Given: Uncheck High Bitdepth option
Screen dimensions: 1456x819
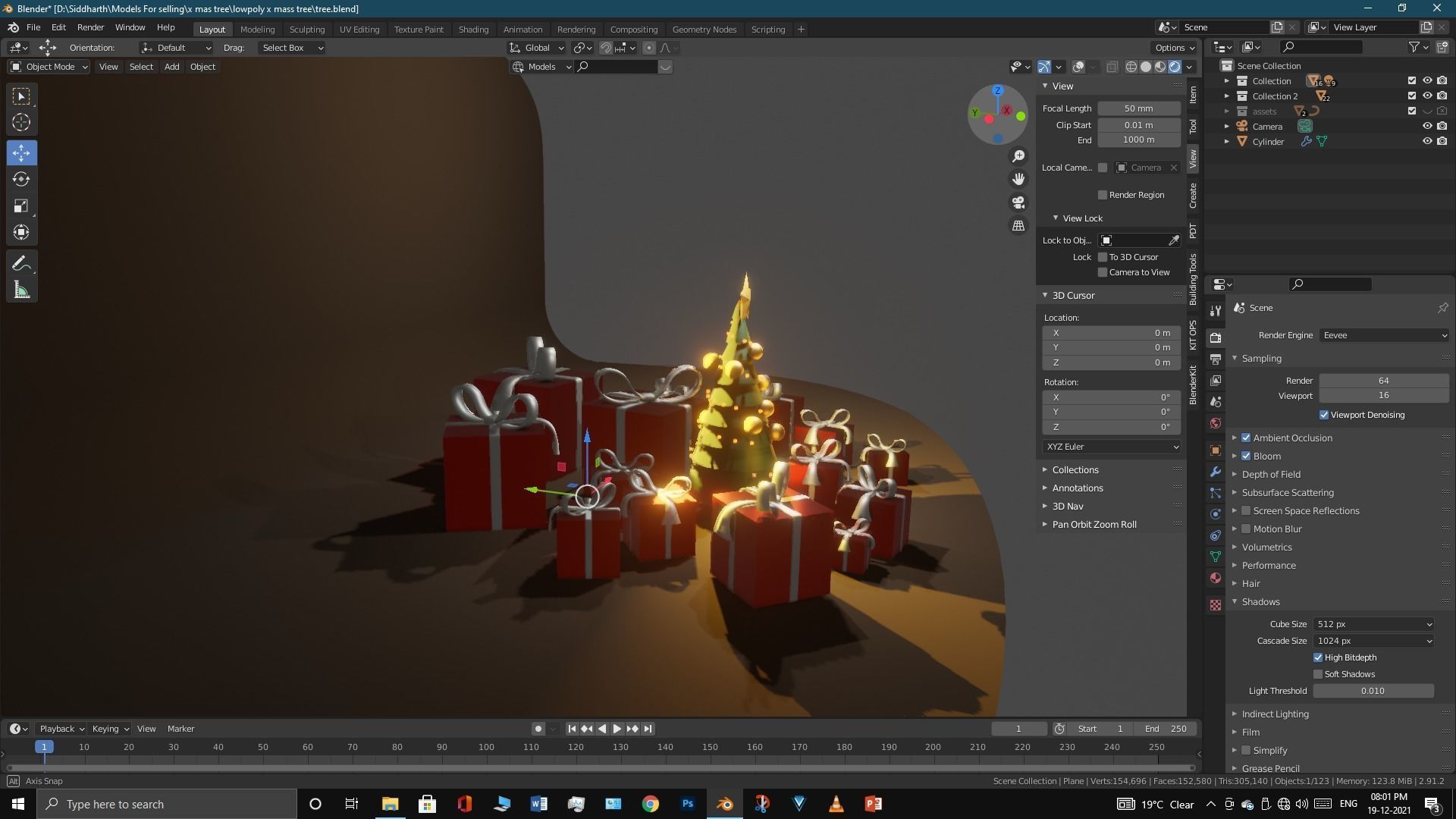Looking at the screenshot, I should [x=1318, y=657].
